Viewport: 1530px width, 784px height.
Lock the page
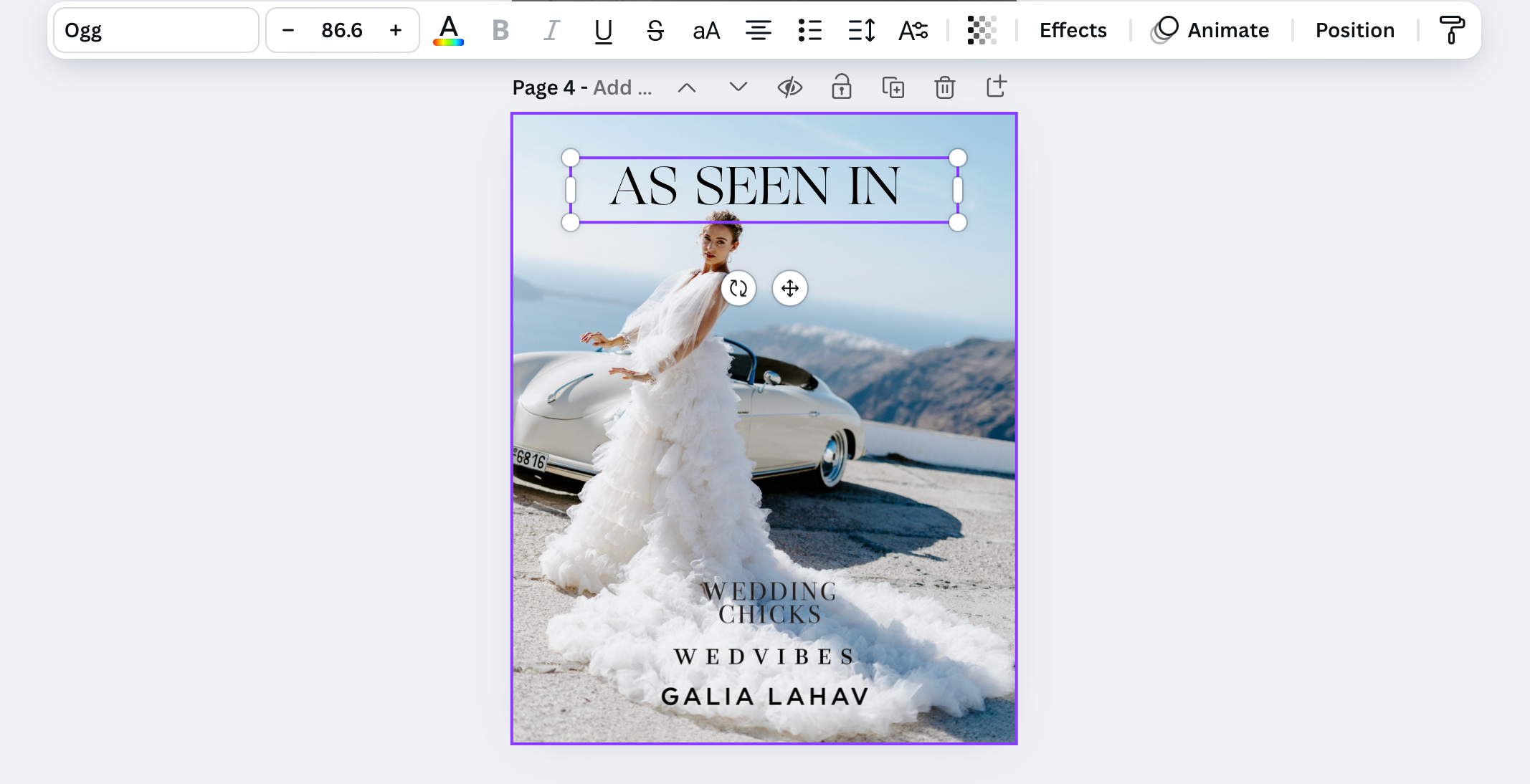coord(842,87)
